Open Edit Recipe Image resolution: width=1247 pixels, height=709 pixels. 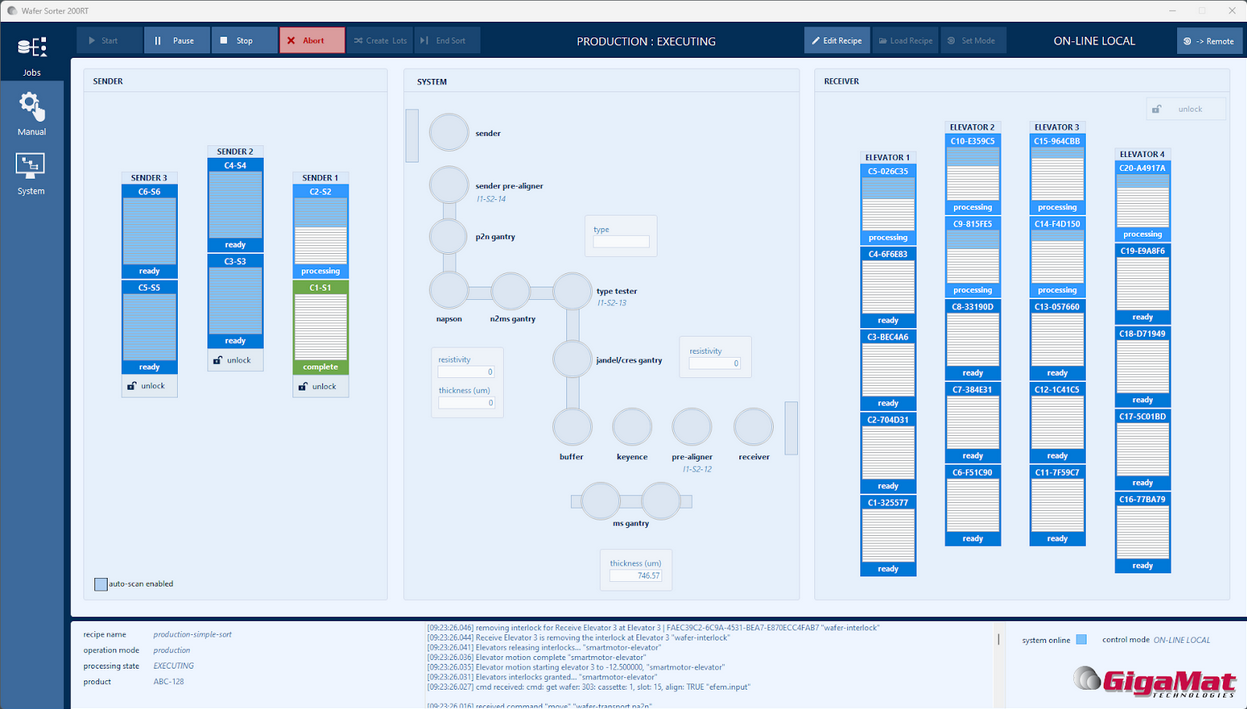[x=836, y=41]
